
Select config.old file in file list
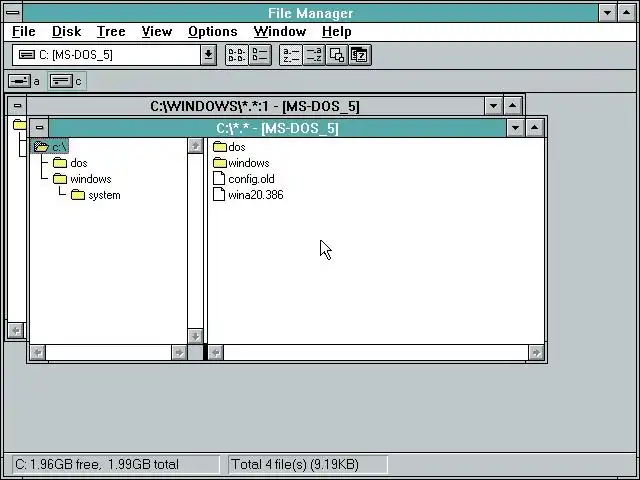(244, 178)
